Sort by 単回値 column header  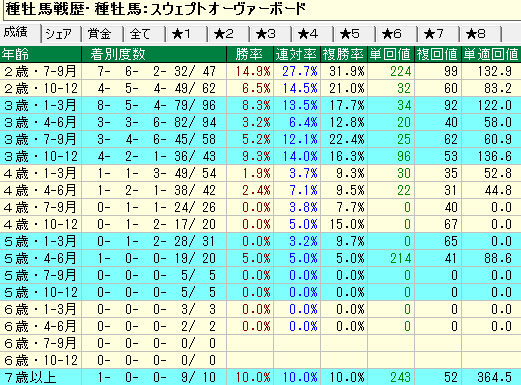click(x=391, y=54)
